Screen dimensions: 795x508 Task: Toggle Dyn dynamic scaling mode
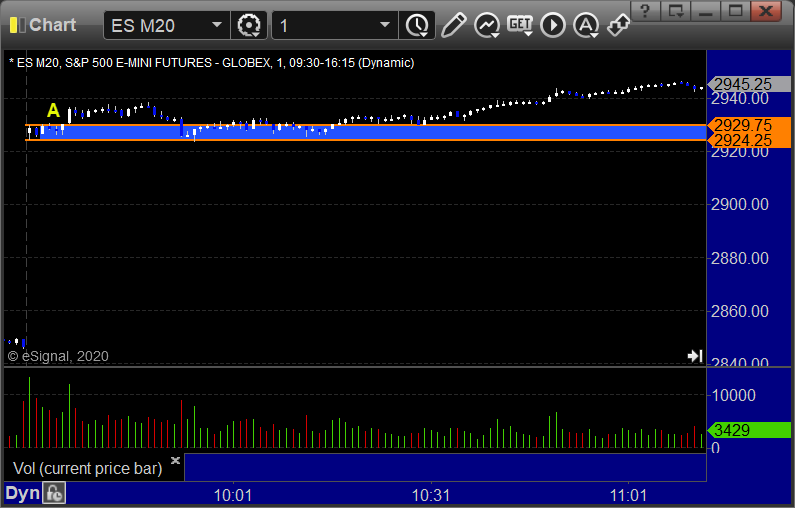[22, 493]
